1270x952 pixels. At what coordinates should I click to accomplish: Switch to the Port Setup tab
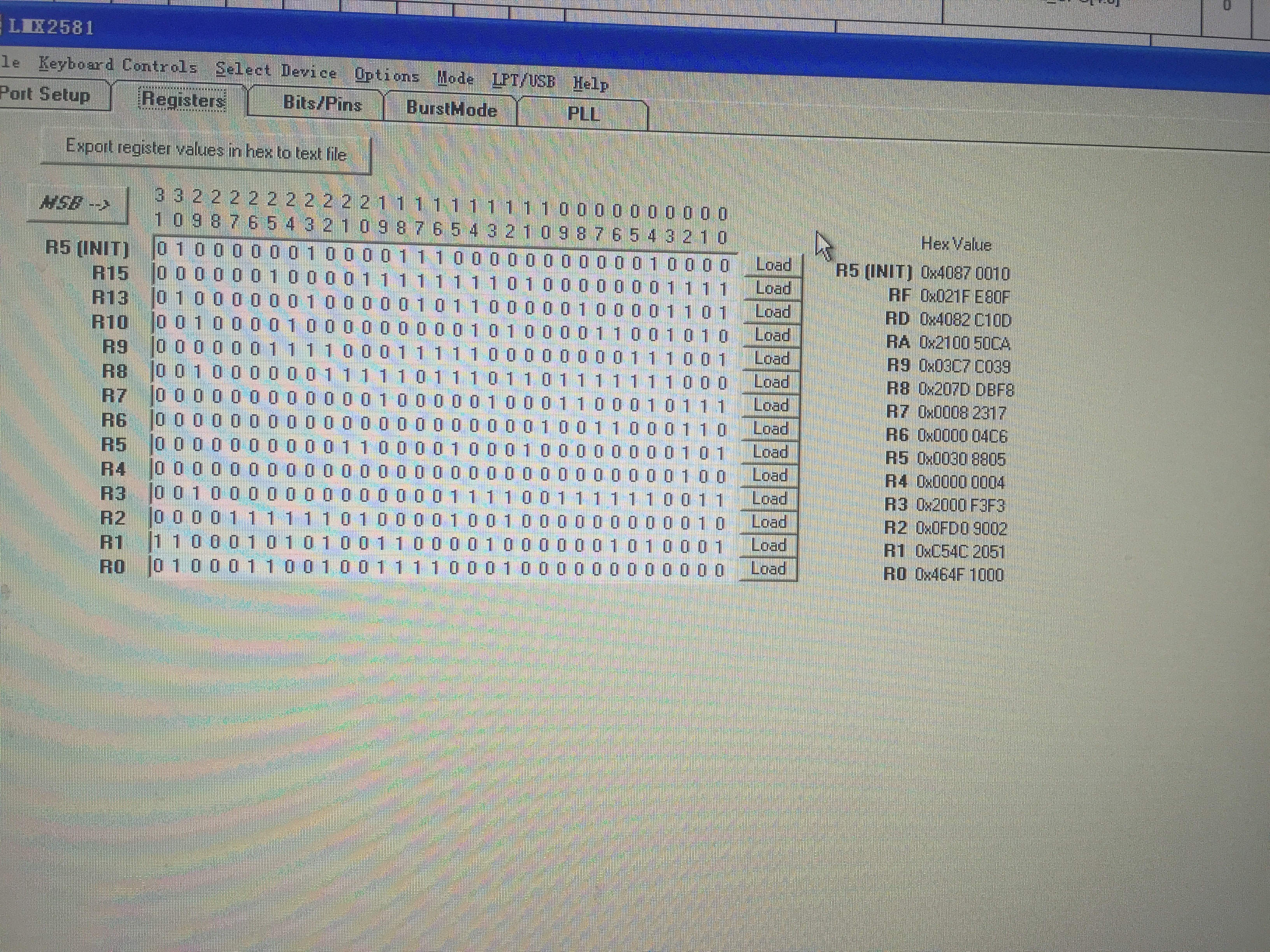click(45, 94)
